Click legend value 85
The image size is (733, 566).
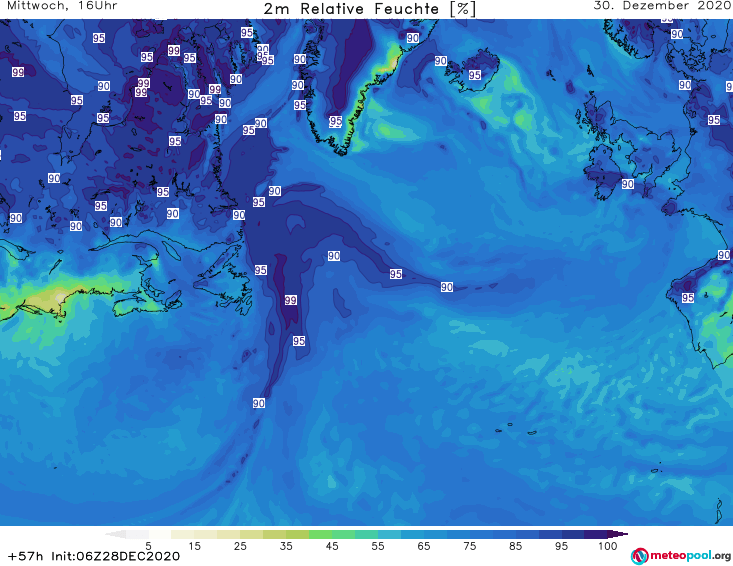516,546
